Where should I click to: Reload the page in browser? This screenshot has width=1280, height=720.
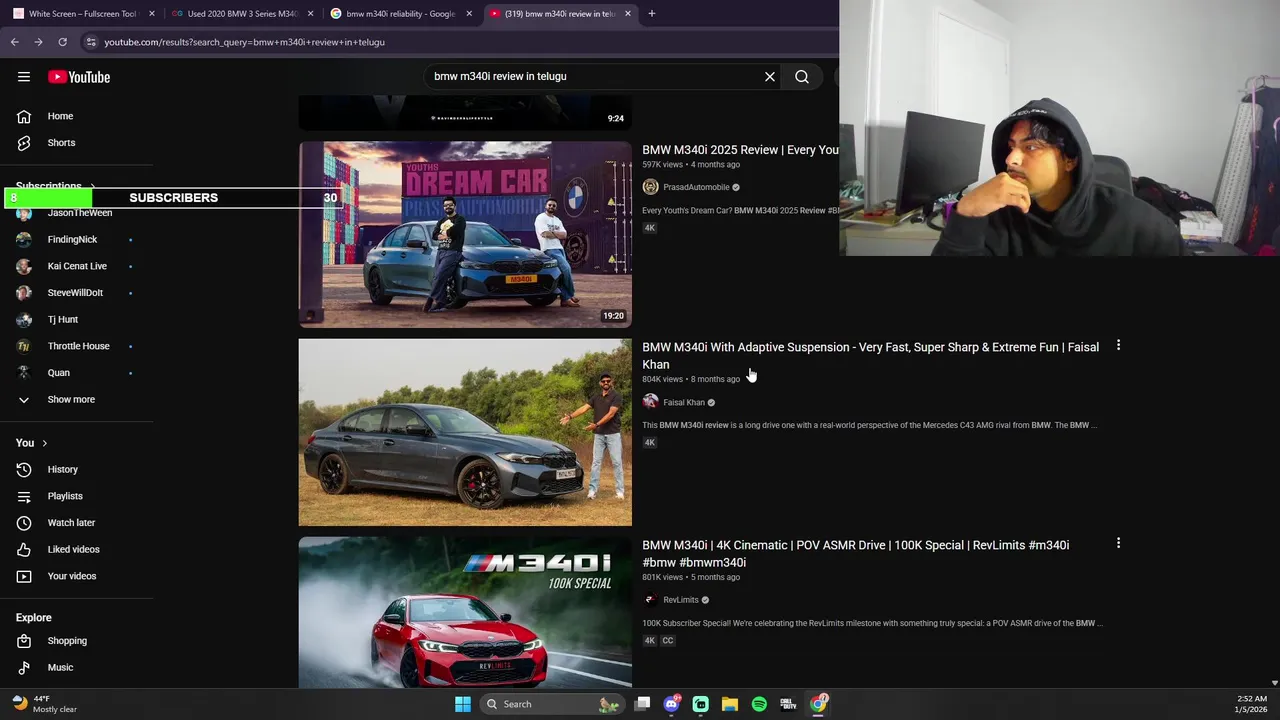pos(62,42)
